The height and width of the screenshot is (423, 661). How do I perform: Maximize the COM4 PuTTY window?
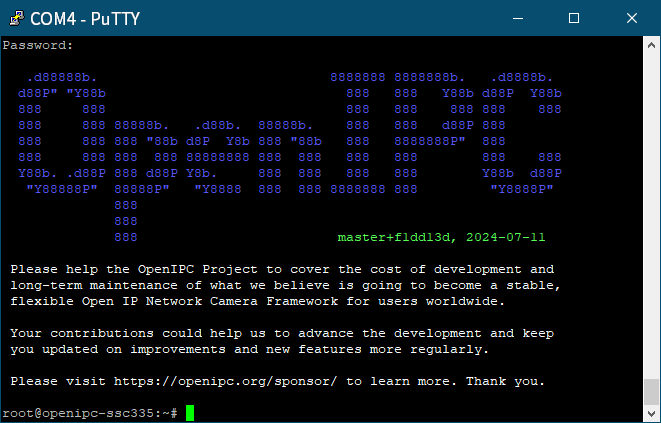point(574,18)
